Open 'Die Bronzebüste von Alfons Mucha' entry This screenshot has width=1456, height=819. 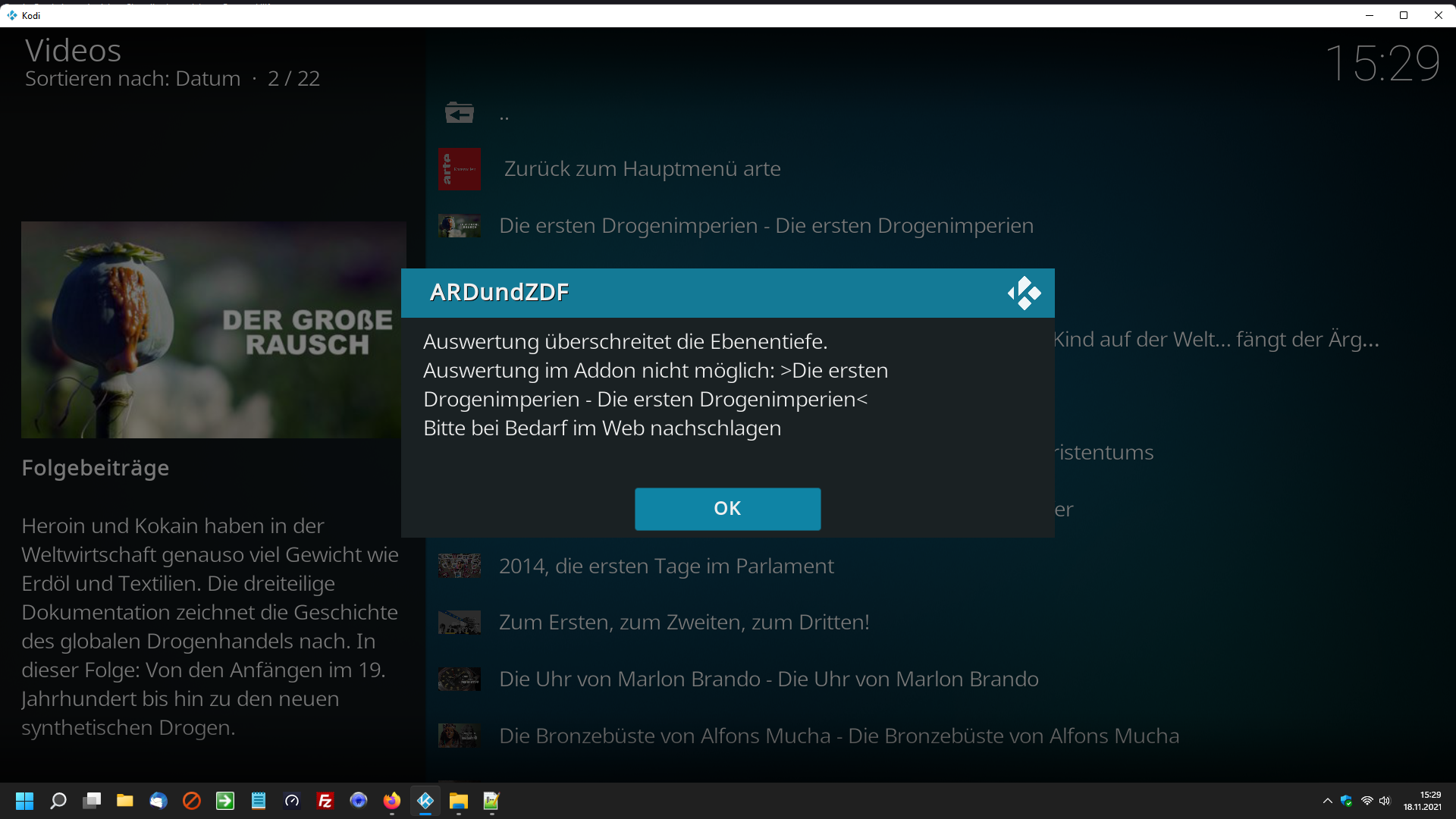coord(839,736)
